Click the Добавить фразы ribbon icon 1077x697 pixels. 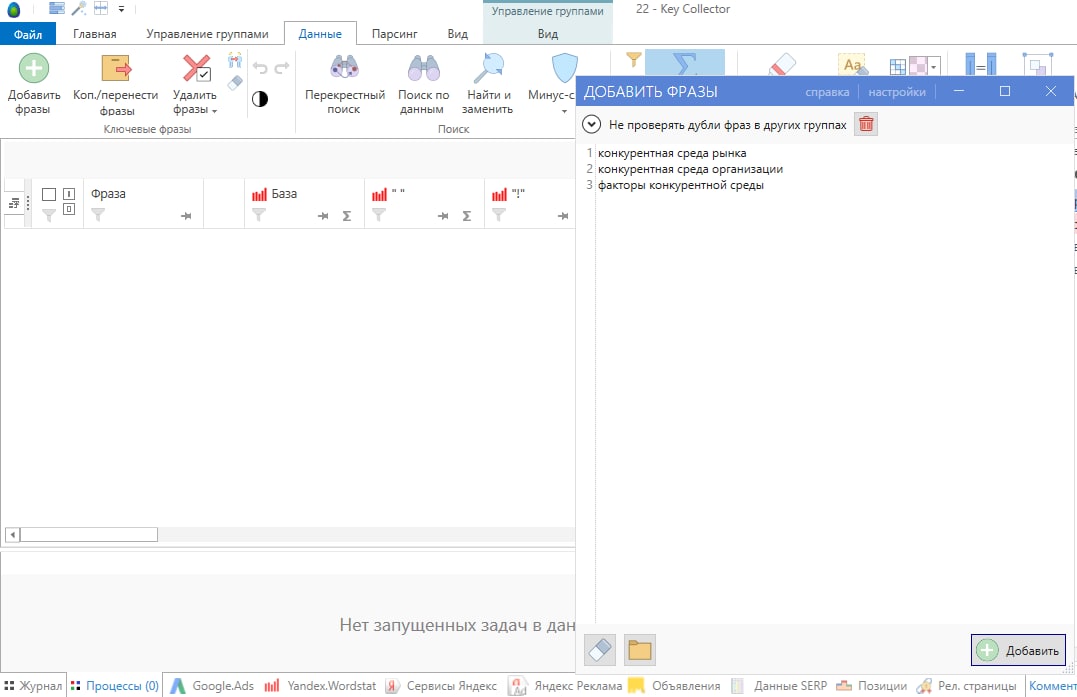[34, 70]
